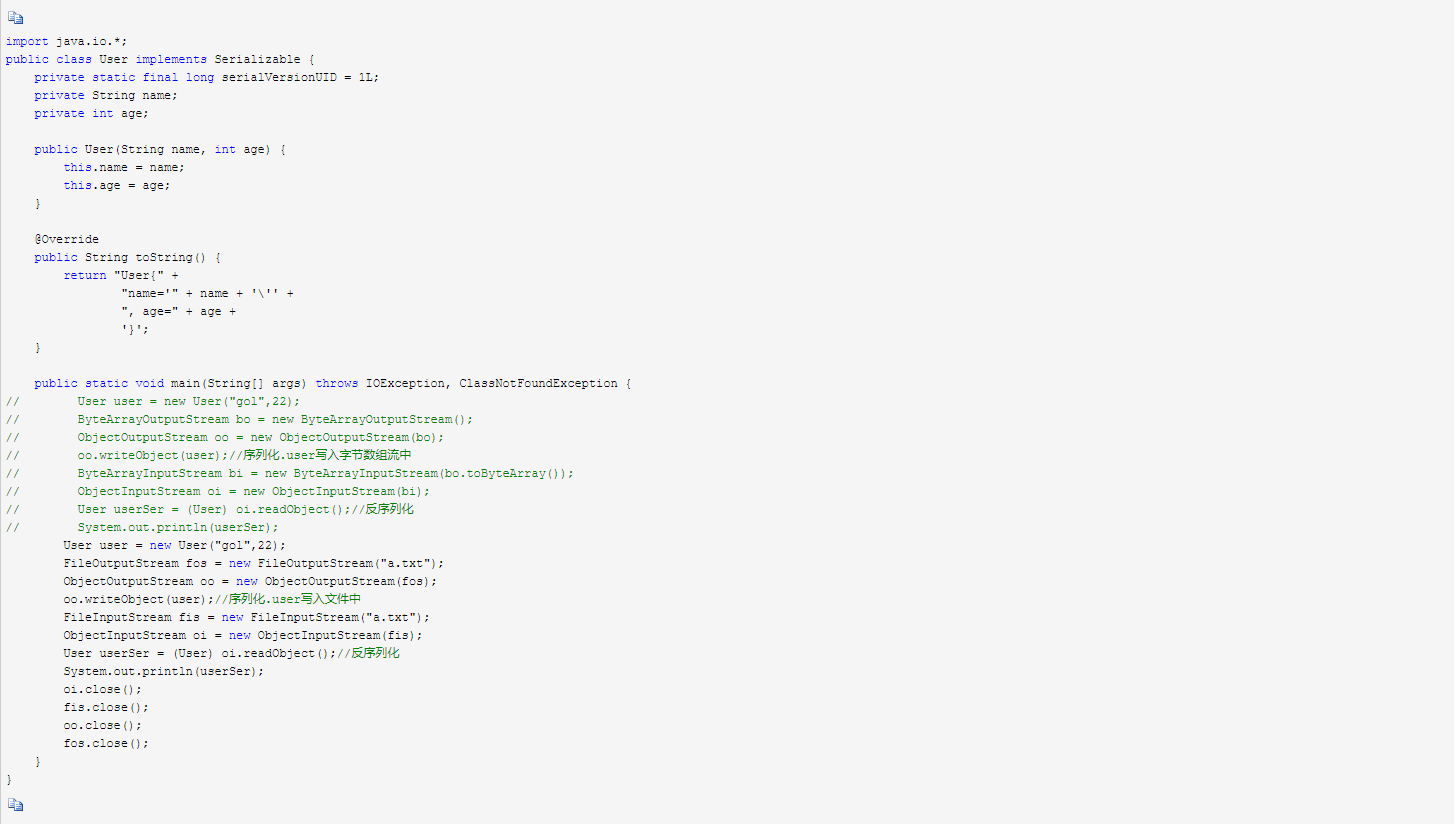Click the serialVersionUID = 1L declaration line
The height and width of the screenshot is (824, 1454).
click(x=207, y=77)
